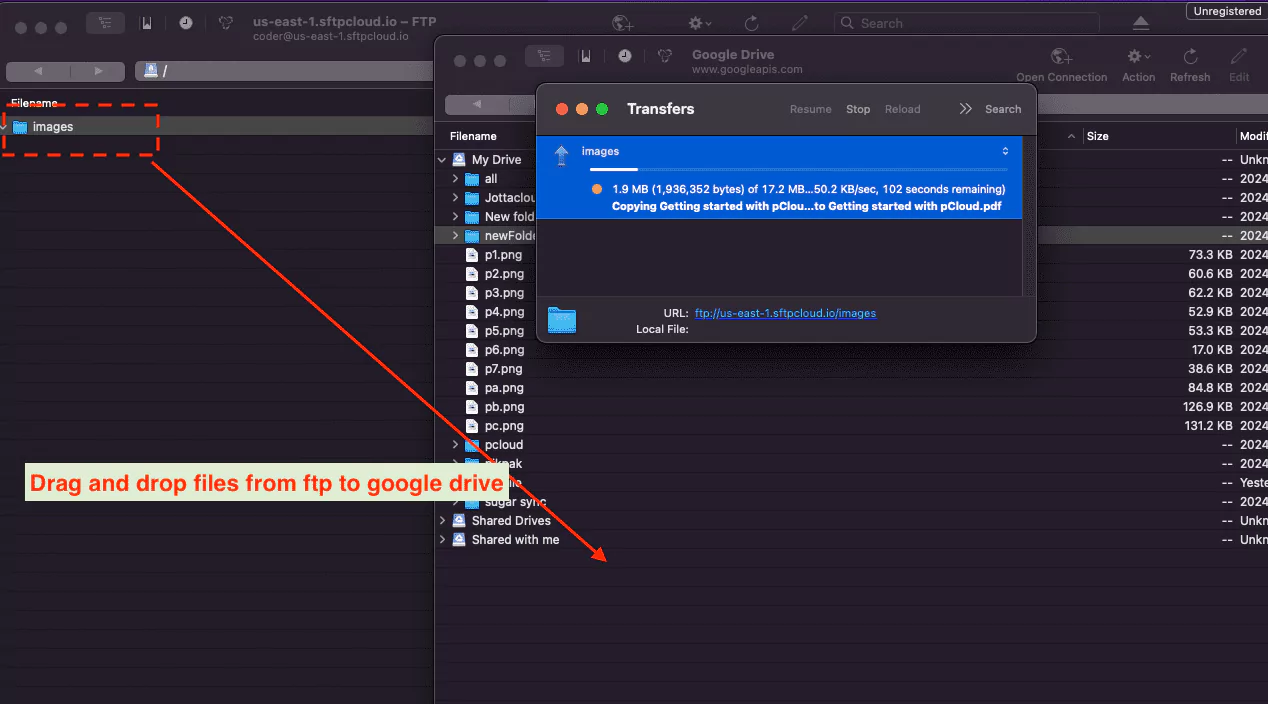Open Bonjour view in Google Drive window

[666, 57]
